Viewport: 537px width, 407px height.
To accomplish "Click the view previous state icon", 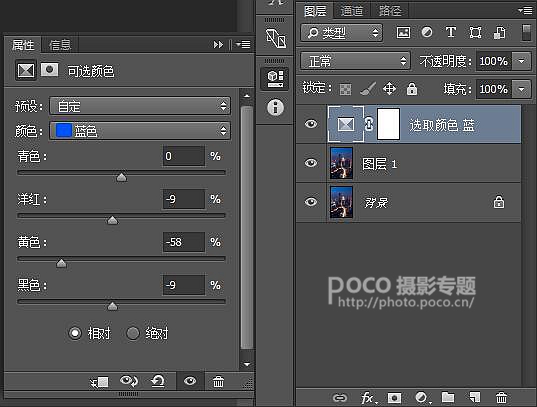I will pyautogui.click(x=129, y=381).
